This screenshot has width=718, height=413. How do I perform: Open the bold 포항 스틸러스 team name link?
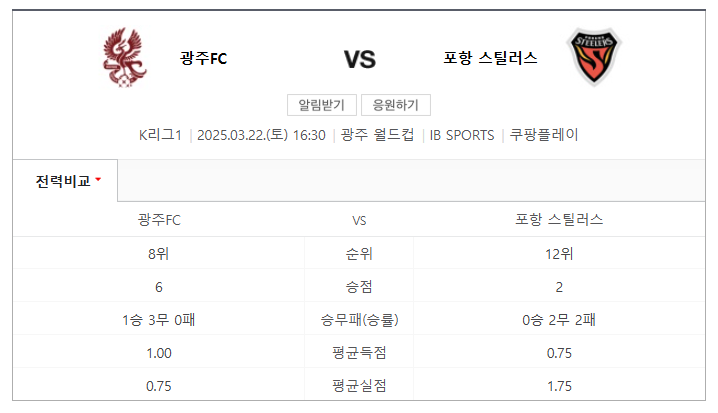click(x=490, y=58)
